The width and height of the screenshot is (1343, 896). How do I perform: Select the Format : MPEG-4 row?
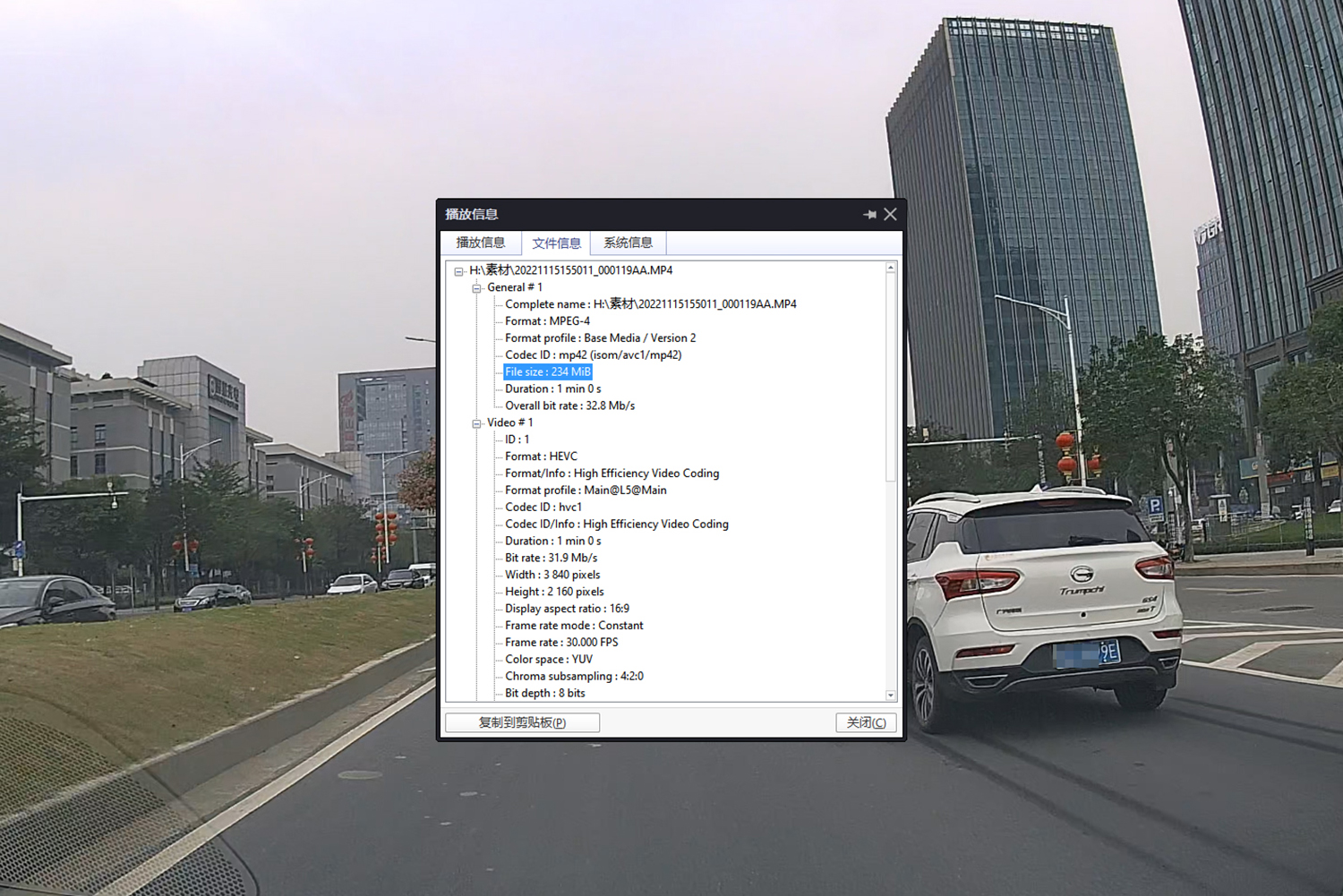(x=547, y=321)
